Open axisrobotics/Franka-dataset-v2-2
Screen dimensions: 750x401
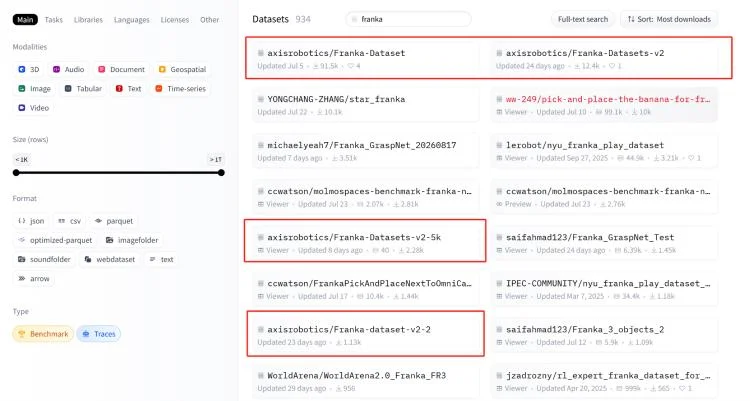pos(365,335)
